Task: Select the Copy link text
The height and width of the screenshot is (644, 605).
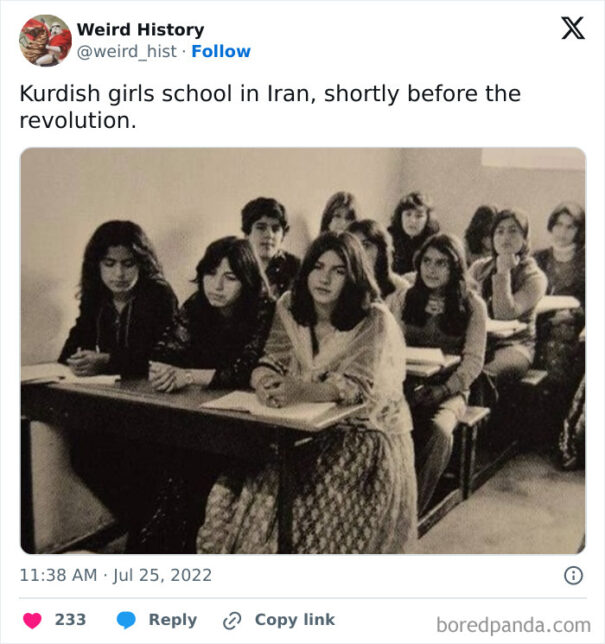Action: (x=294, y=620)
